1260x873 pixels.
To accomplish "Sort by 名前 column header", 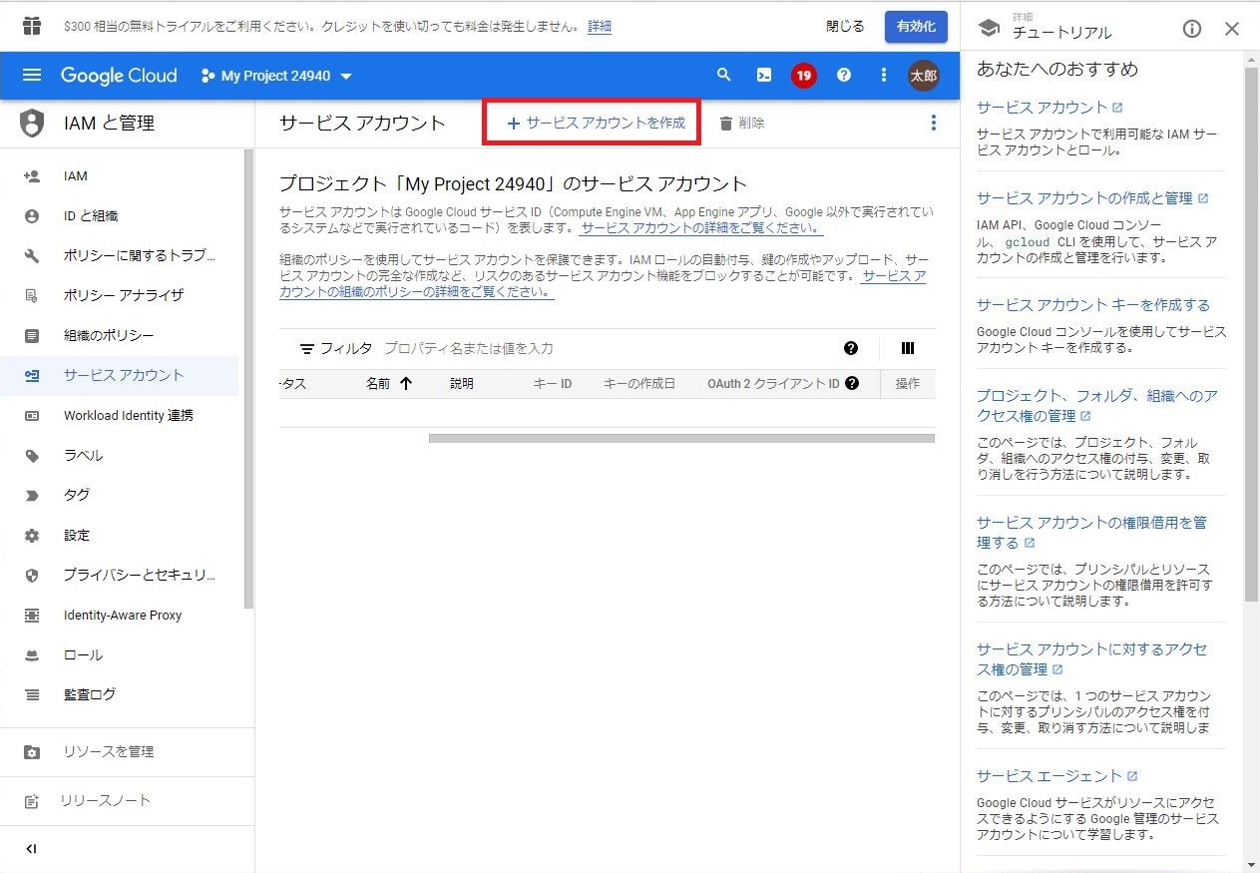I will click(x=389, y=383).
